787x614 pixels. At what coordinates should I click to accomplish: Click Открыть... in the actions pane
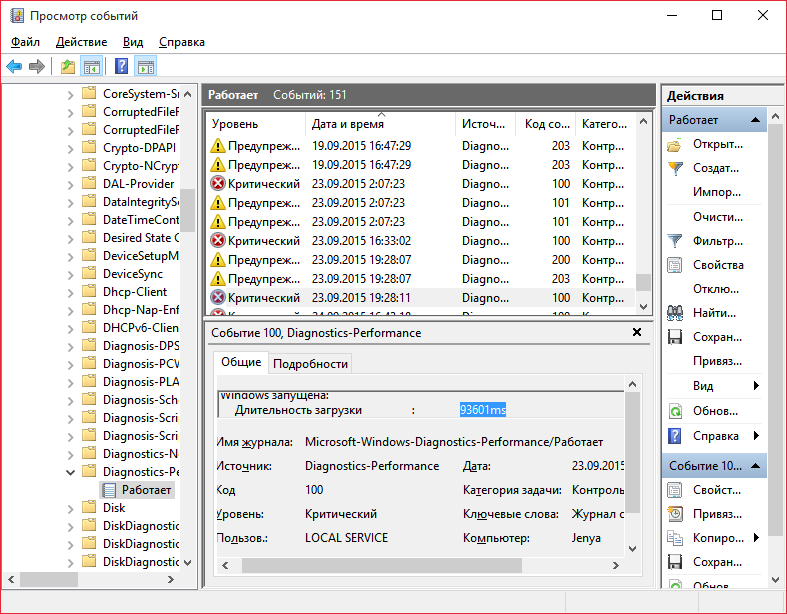pos(717,144)
